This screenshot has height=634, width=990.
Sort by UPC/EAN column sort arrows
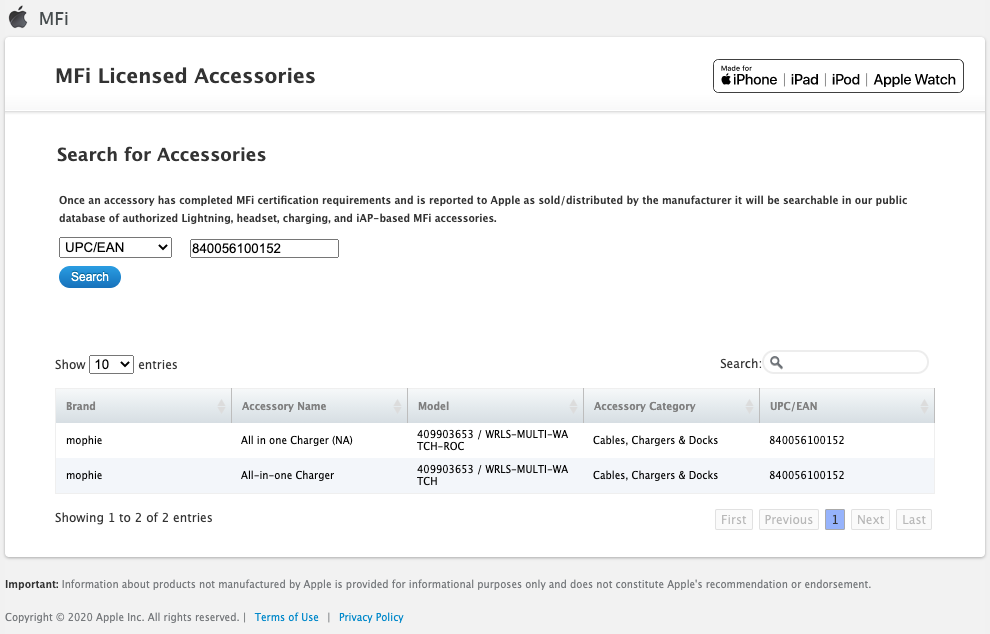[925, 407]
